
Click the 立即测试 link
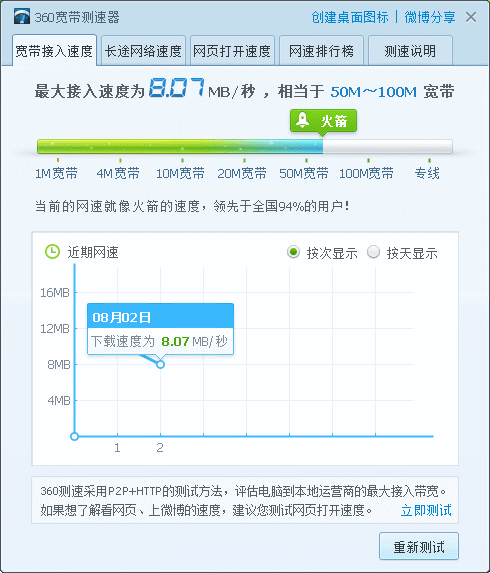pyautogui.click(x=426, y=510)
